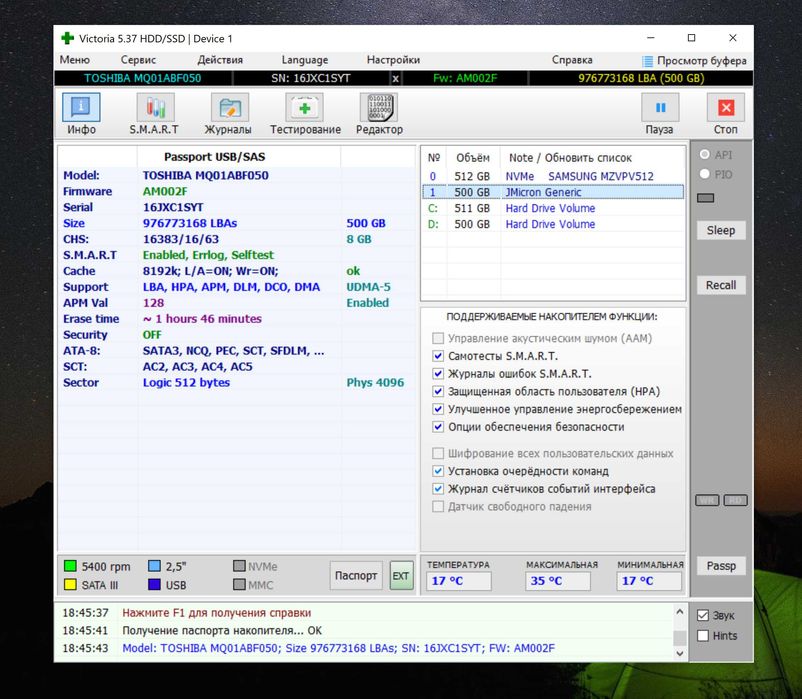The height and width of the screenshot is (699, 802).
Task: Select drive 0 NVMe SAMSUNG MZVPV512
Action: click(x=553, y=176)
